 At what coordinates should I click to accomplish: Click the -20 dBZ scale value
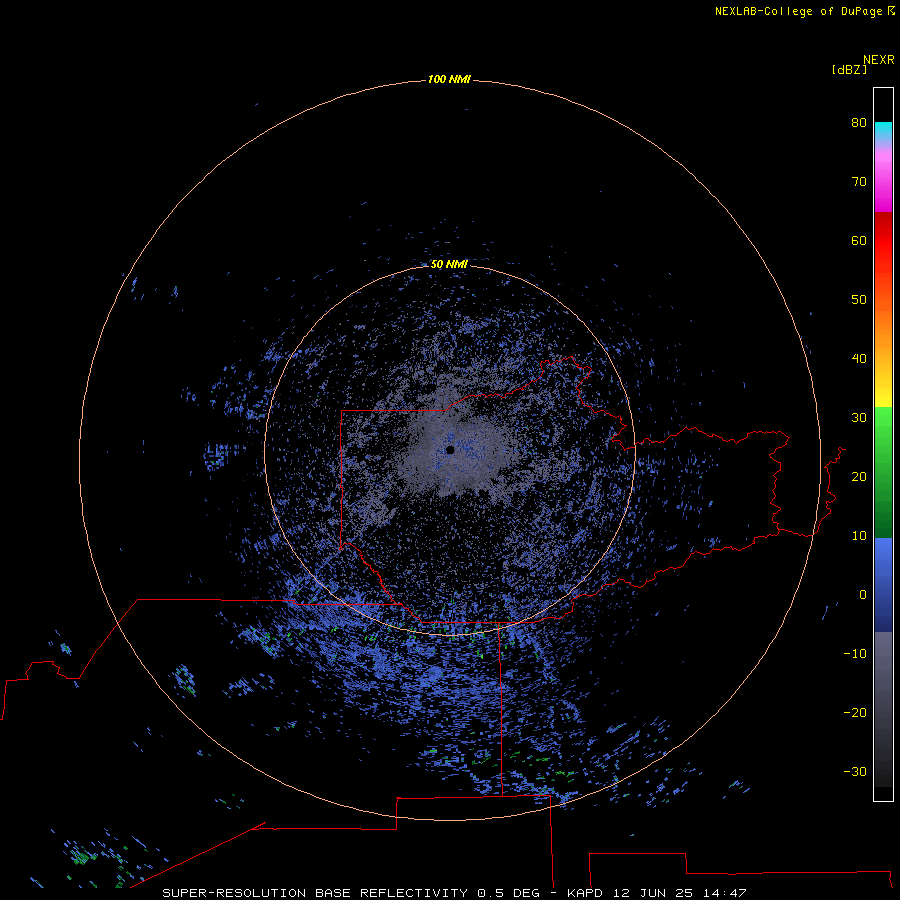[x=855, y=712]
